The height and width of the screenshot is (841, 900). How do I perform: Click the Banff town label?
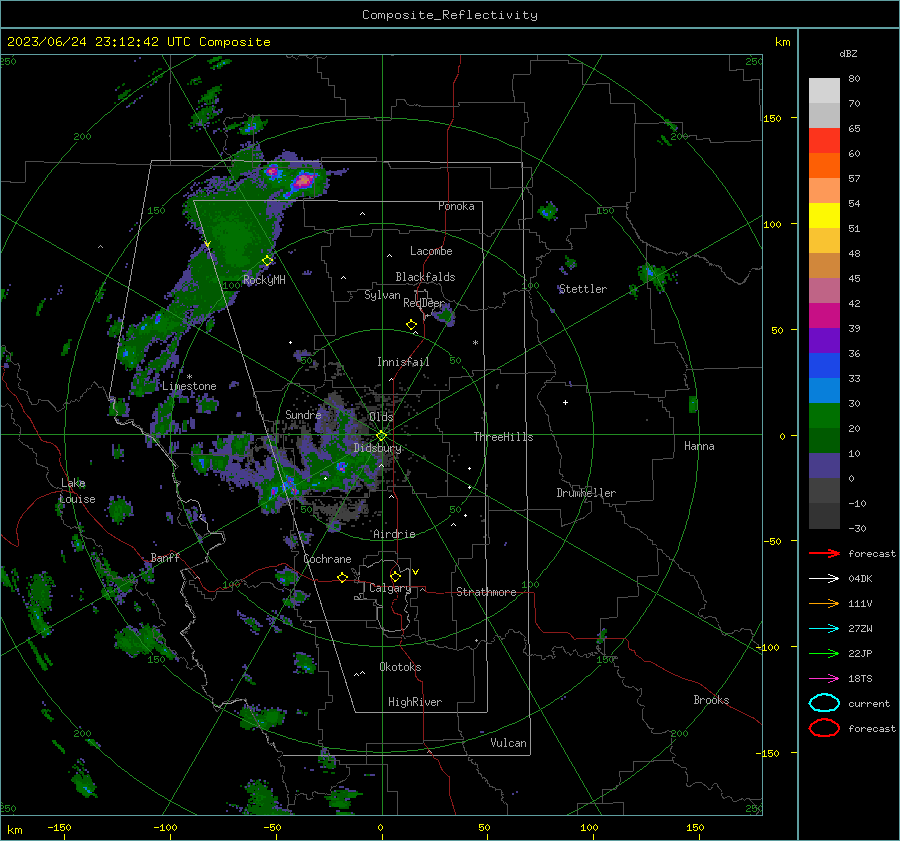[165, 557]
